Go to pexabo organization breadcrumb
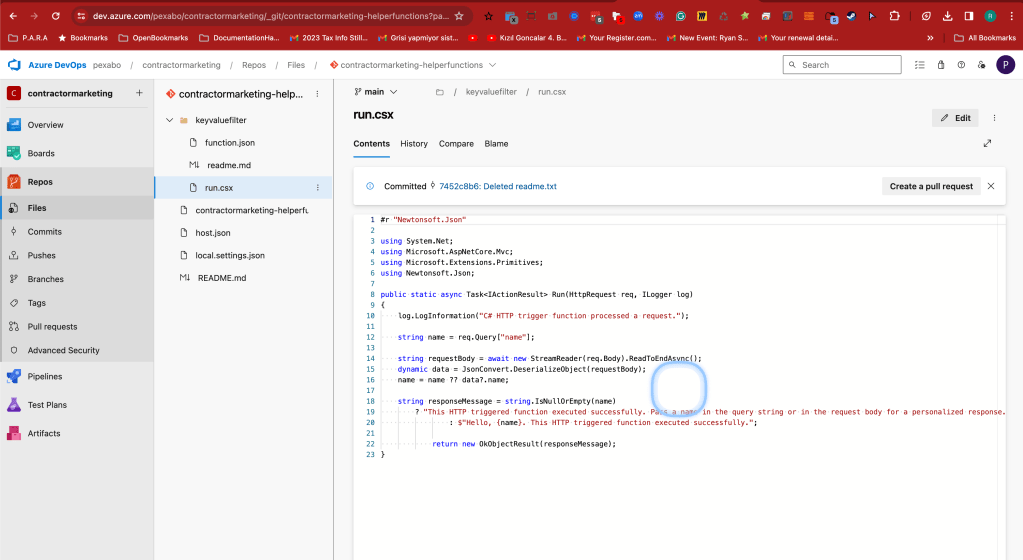The width and height of the screenshot is (1023, 560). click(107, 65)
